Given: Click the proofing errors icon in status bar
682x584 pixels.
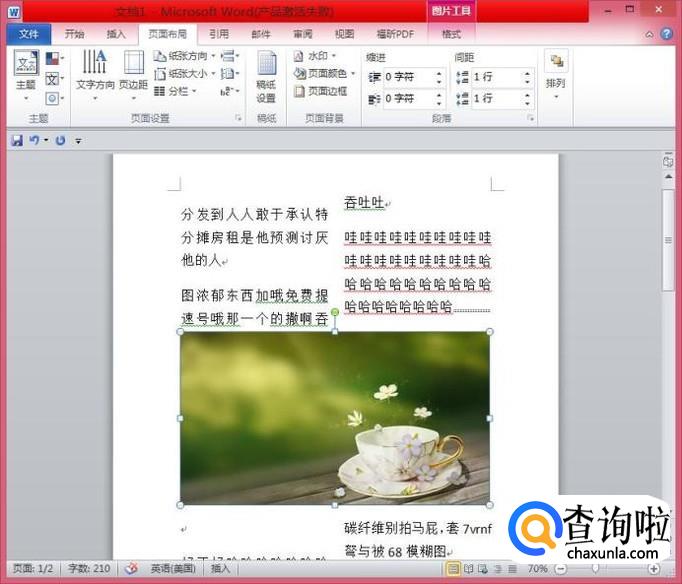Looking at the screenshot, I should tap(131, 568).
